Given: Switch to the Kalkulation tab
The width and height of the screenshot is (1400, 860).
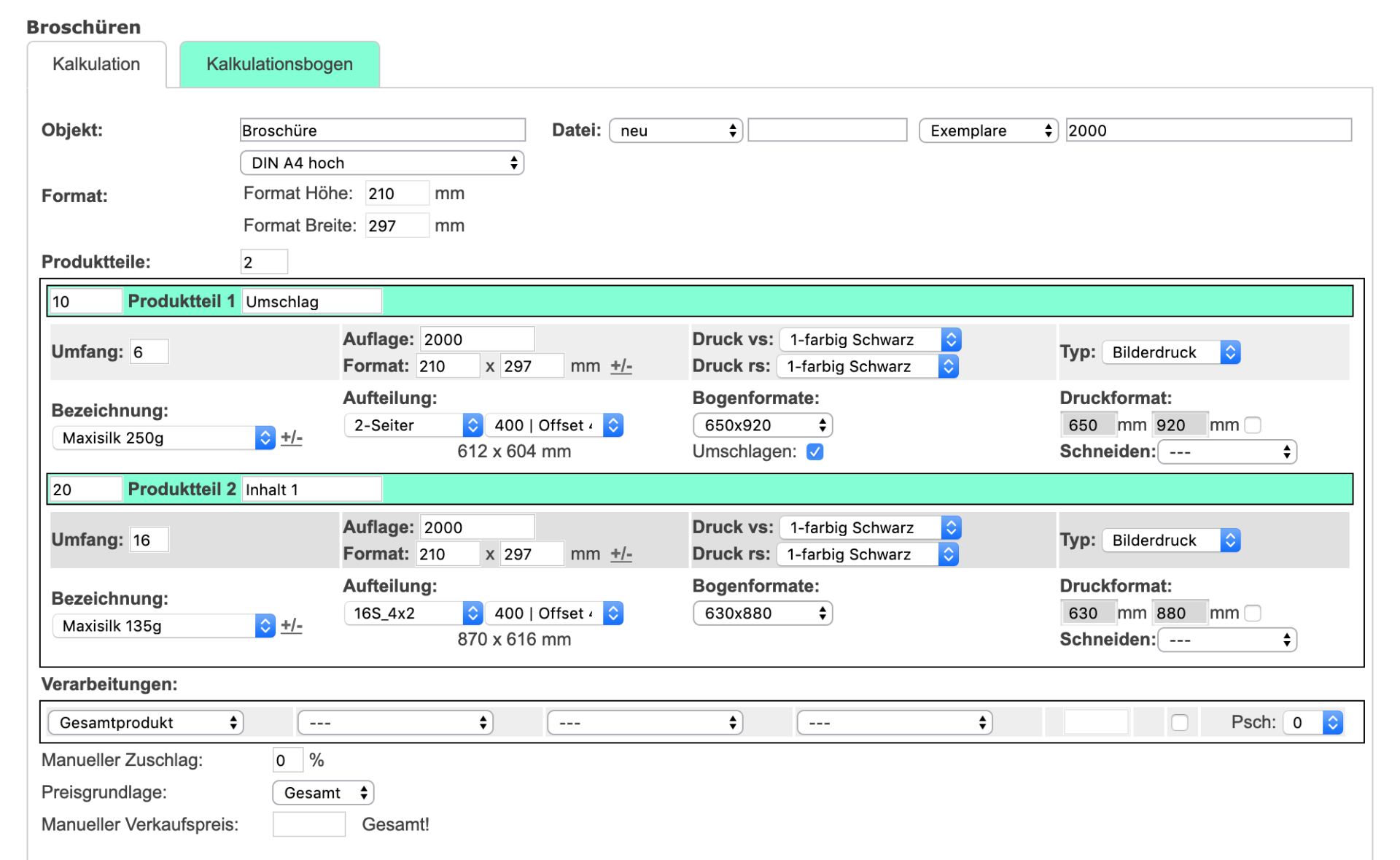Looking at the screenshot, I should pyautogui.click(x=96, y=64).
